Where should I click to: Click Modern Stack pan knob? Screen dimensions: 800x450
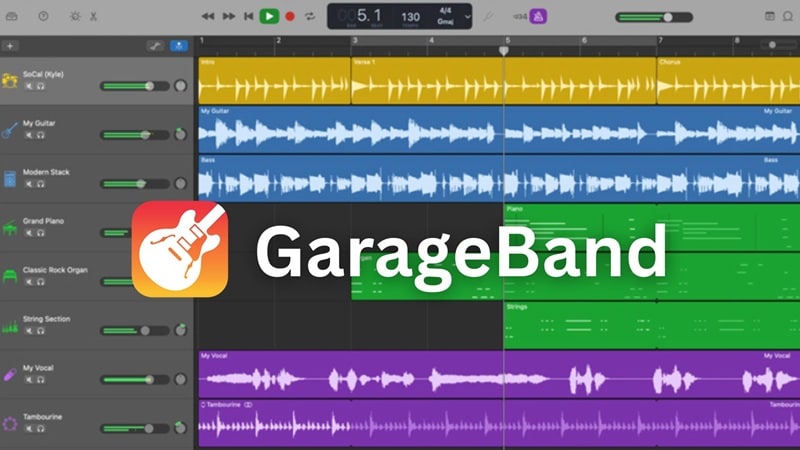click(x=180, y=183)
